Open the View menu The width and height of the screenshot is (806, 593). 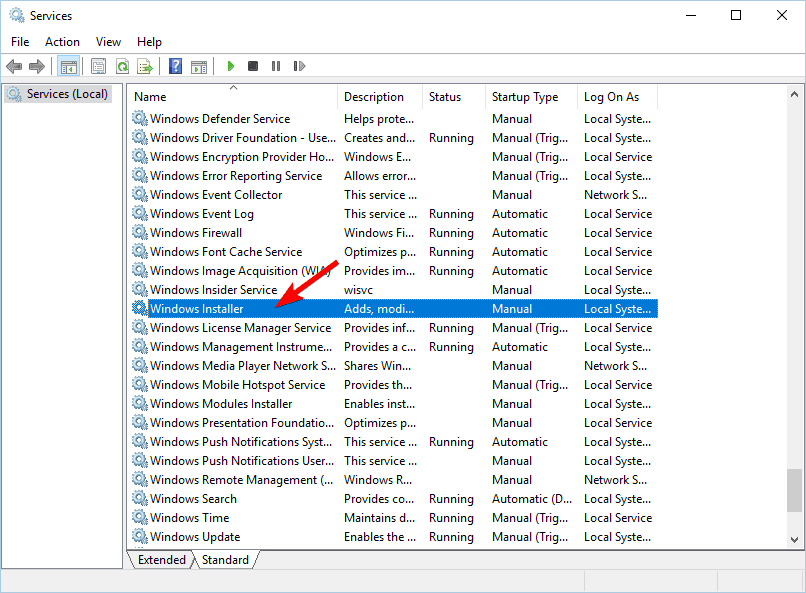(108, 42)
